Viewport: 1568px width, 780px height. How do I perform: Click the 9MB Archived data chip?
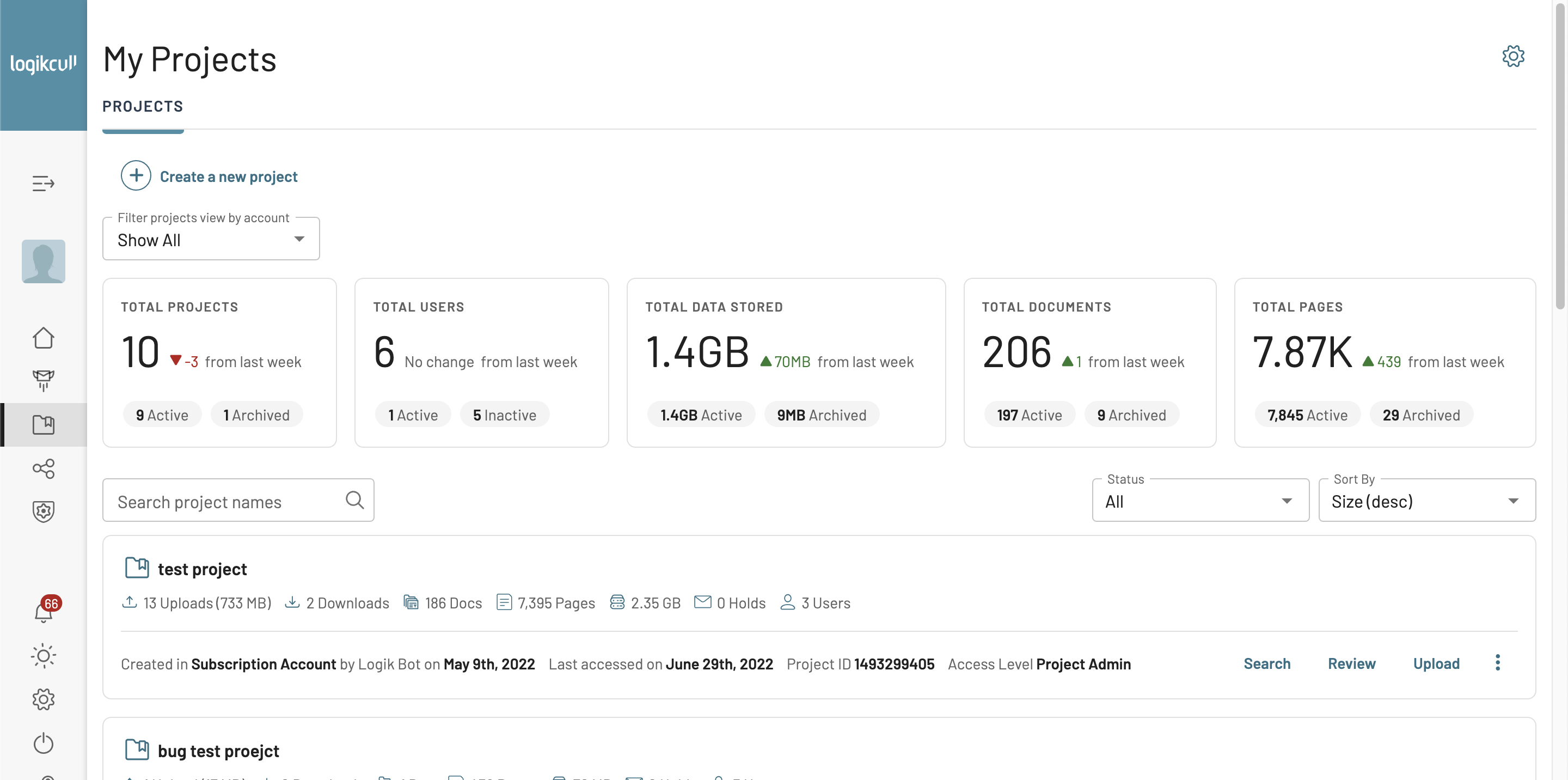click(822, 415)
